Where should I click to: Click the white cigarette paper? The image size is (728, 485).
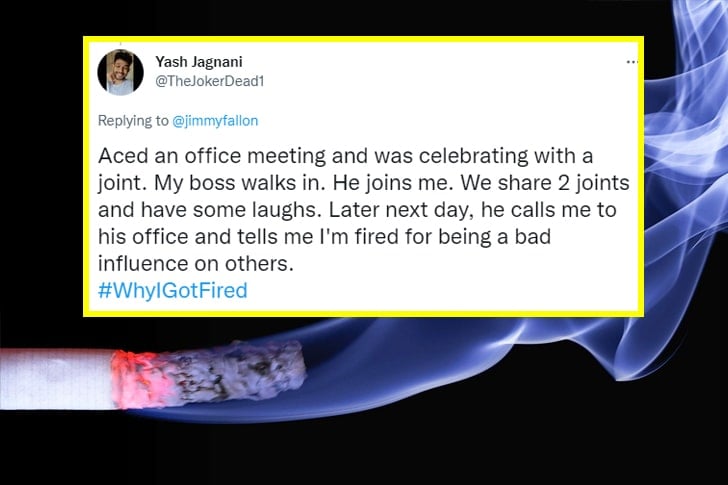[50, 371]
